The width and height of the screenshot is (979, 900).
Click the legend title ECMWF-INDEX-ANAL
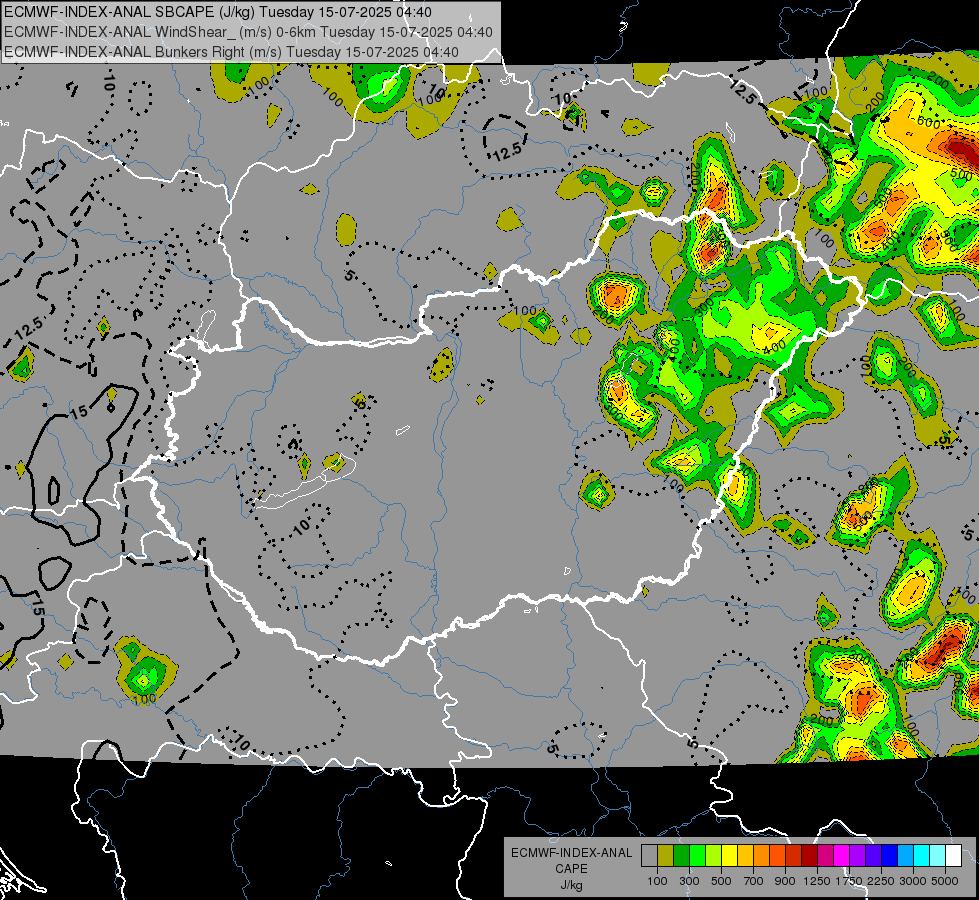point(571,853)
